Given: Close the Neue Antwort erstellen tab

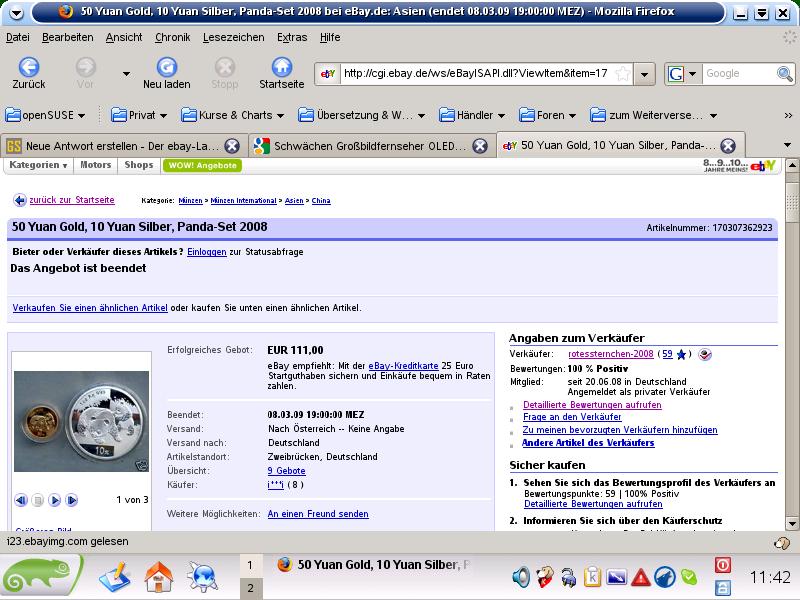Looking at the screenshot, I should click(x=232, y=145).
